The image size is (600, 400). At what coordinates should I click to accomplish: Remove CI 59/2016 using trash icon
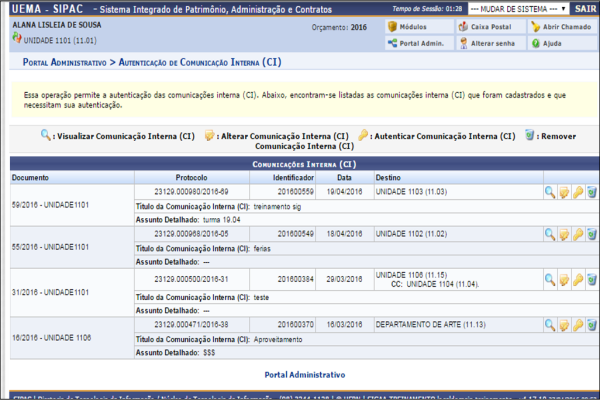point(592,192)
